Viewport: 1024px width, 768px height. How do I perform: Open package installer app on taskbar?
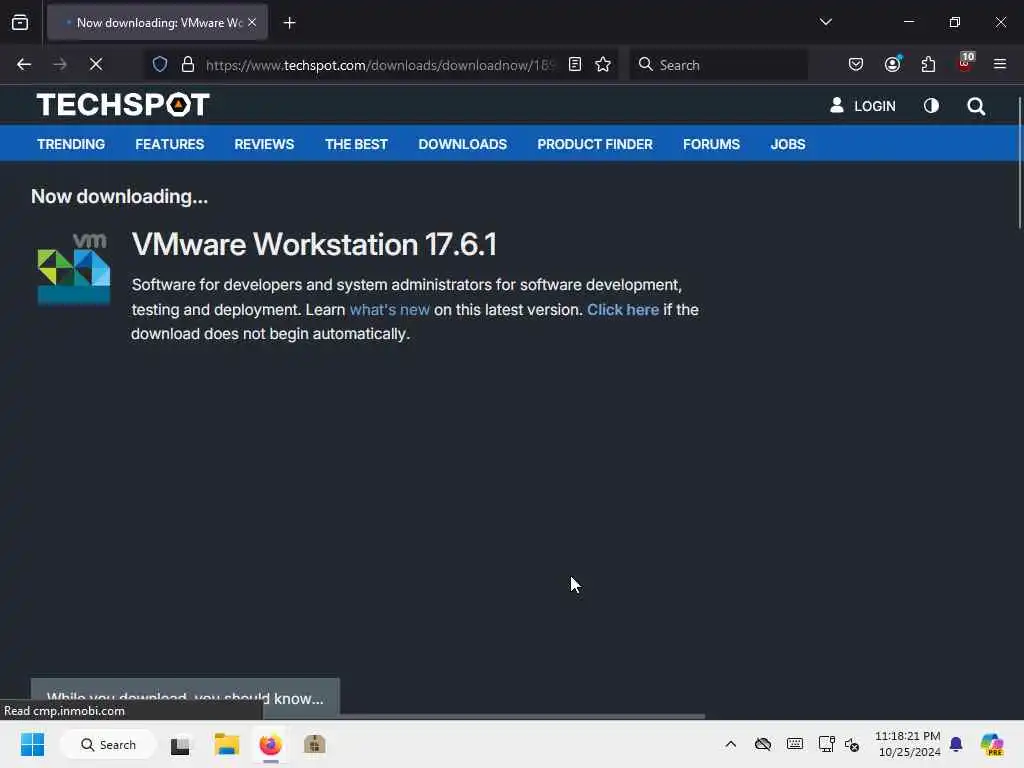coord(314,744)
